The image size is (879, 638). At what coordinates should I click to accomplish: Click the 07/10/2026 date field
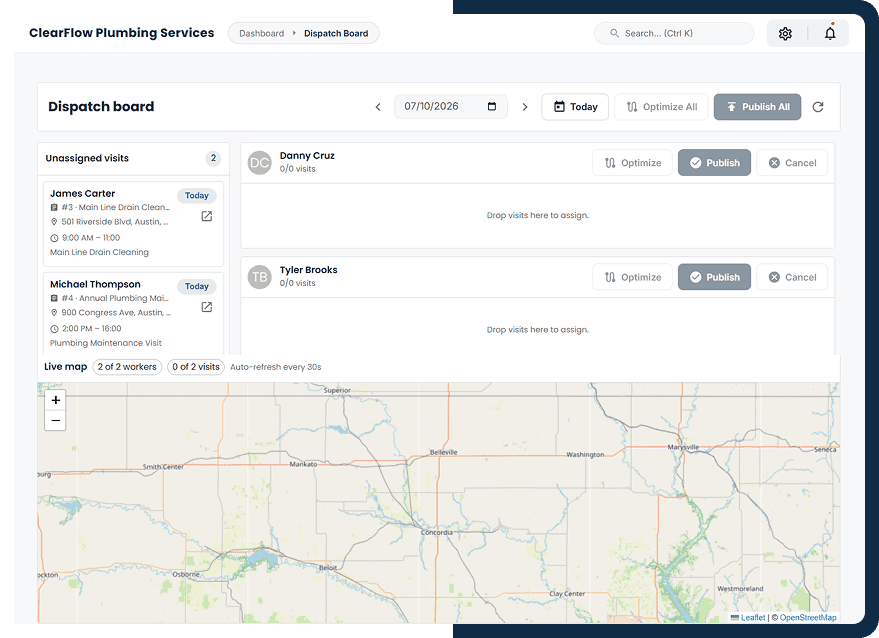click(451, 107)
